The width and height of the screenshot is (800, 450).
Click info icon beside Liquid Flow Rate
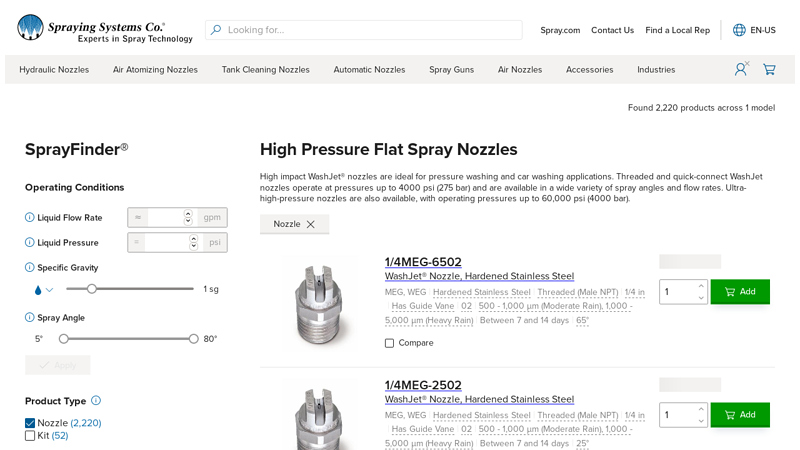pos(30,217)
